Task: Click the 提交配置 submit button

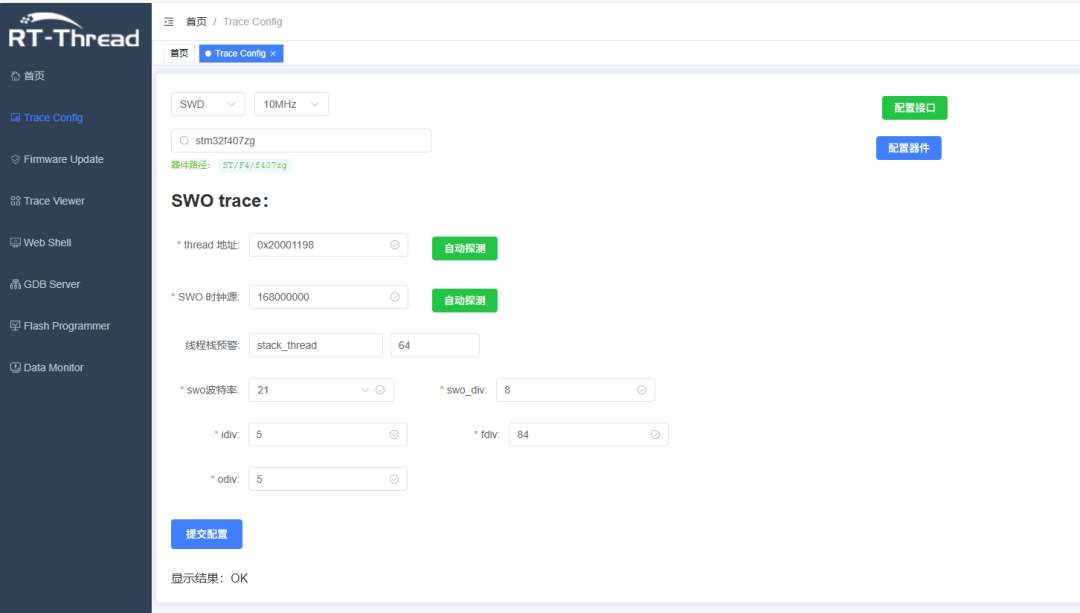Action: click(207, 534)
